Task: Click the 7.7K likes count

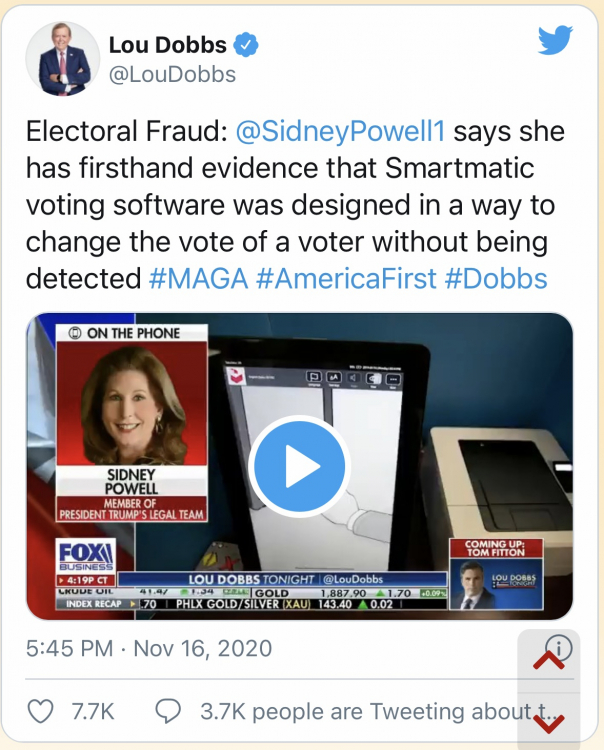Action: pos(95,711)
